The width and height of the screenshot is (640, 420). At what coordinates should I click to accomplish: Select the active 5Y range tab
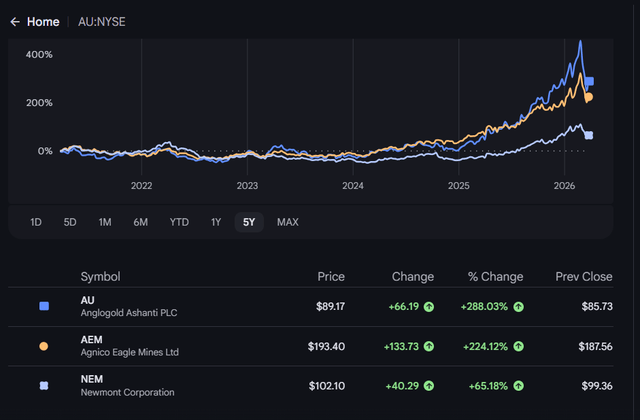249,222
